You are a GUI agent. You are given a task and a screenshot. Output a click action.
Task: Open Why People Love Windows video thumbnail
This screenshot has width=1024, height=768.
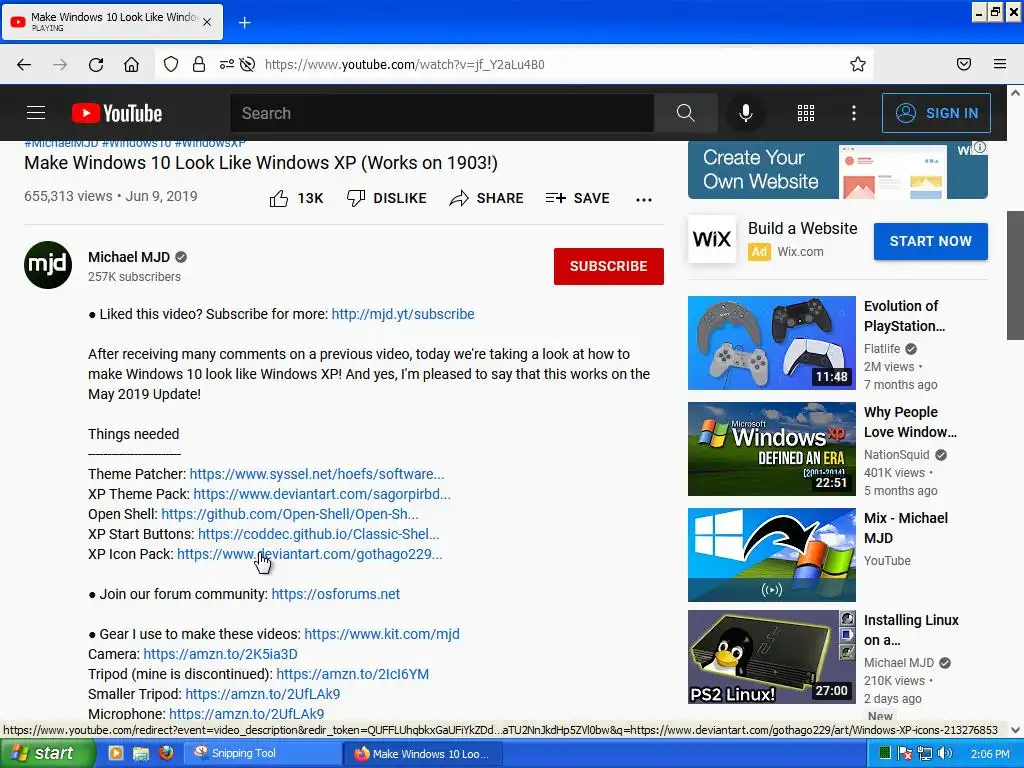tap(771, 449)
